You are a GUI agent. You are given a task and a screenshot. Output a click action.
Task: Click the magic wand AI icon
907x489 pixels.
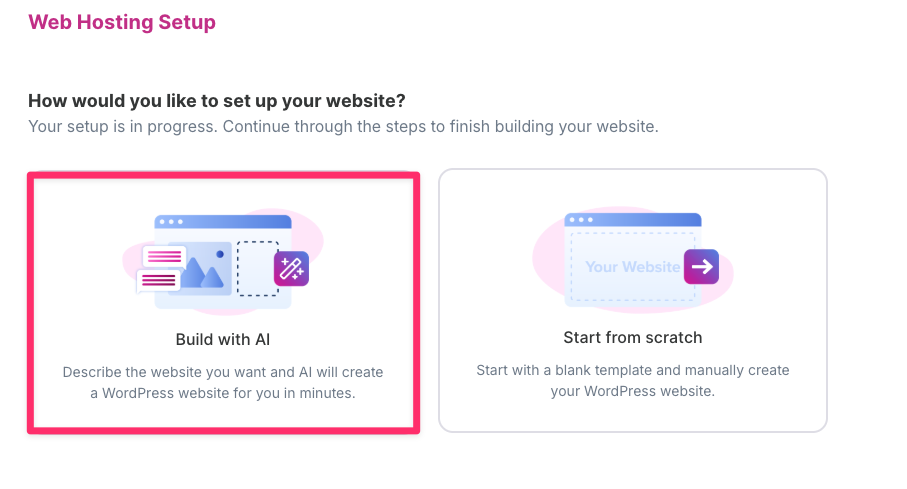[291, 269]
